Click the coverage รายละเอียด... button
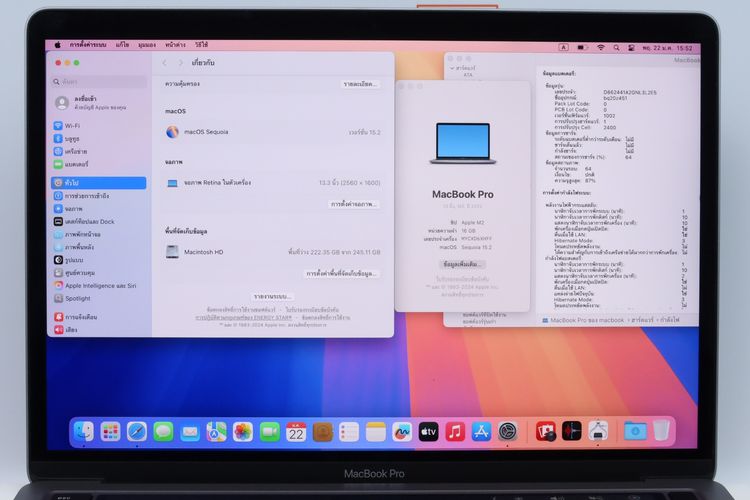 pos(361,84)
